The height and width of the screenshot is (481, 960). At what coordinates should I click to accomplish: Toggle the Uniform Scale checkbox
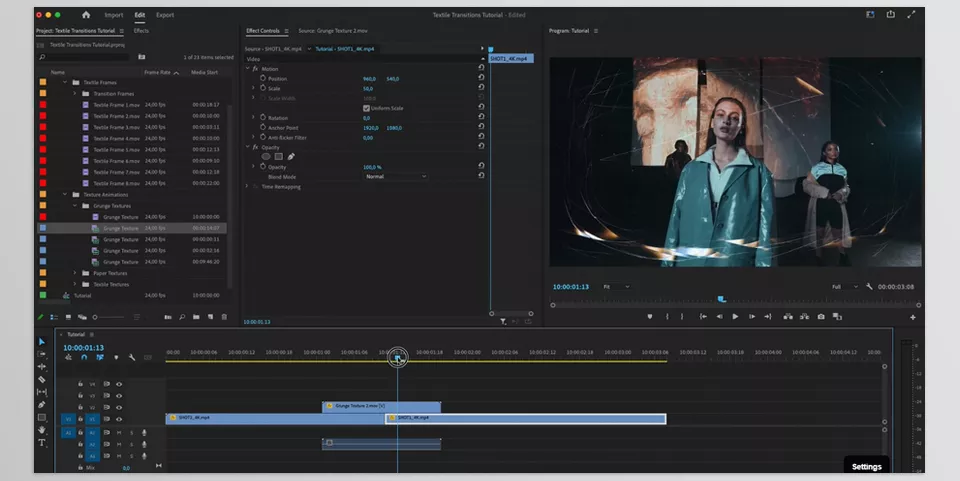(366, 108)
